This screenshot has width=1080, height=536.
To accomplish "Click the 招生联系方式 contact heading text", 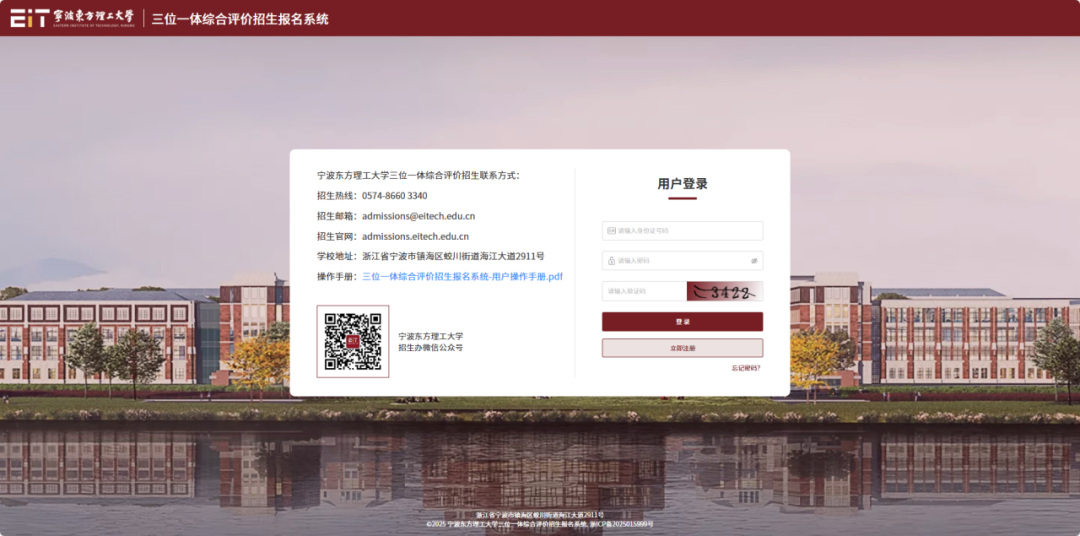I will point(418,176).
